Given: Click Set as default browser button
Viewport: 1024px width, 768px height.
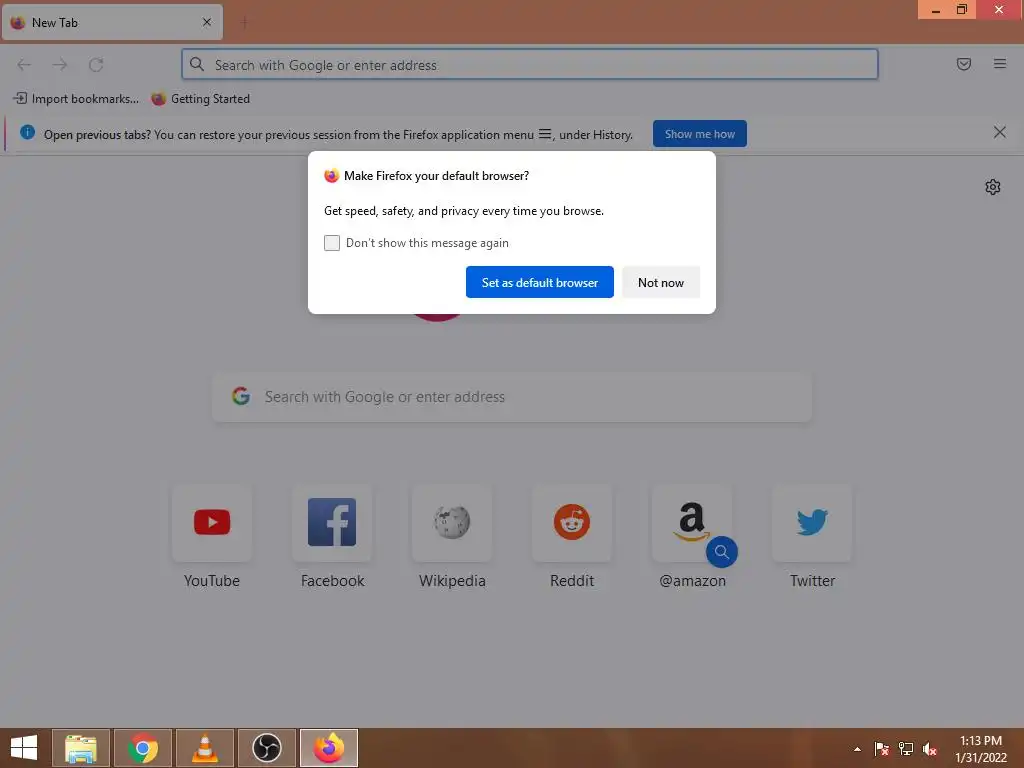Looking at the screenshot, I should tap(539, 282).
